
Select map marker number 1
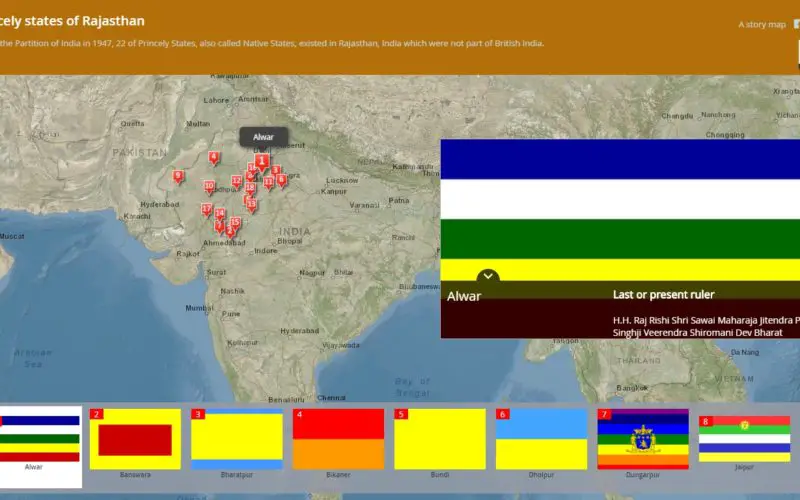click(x=262, y=163)
